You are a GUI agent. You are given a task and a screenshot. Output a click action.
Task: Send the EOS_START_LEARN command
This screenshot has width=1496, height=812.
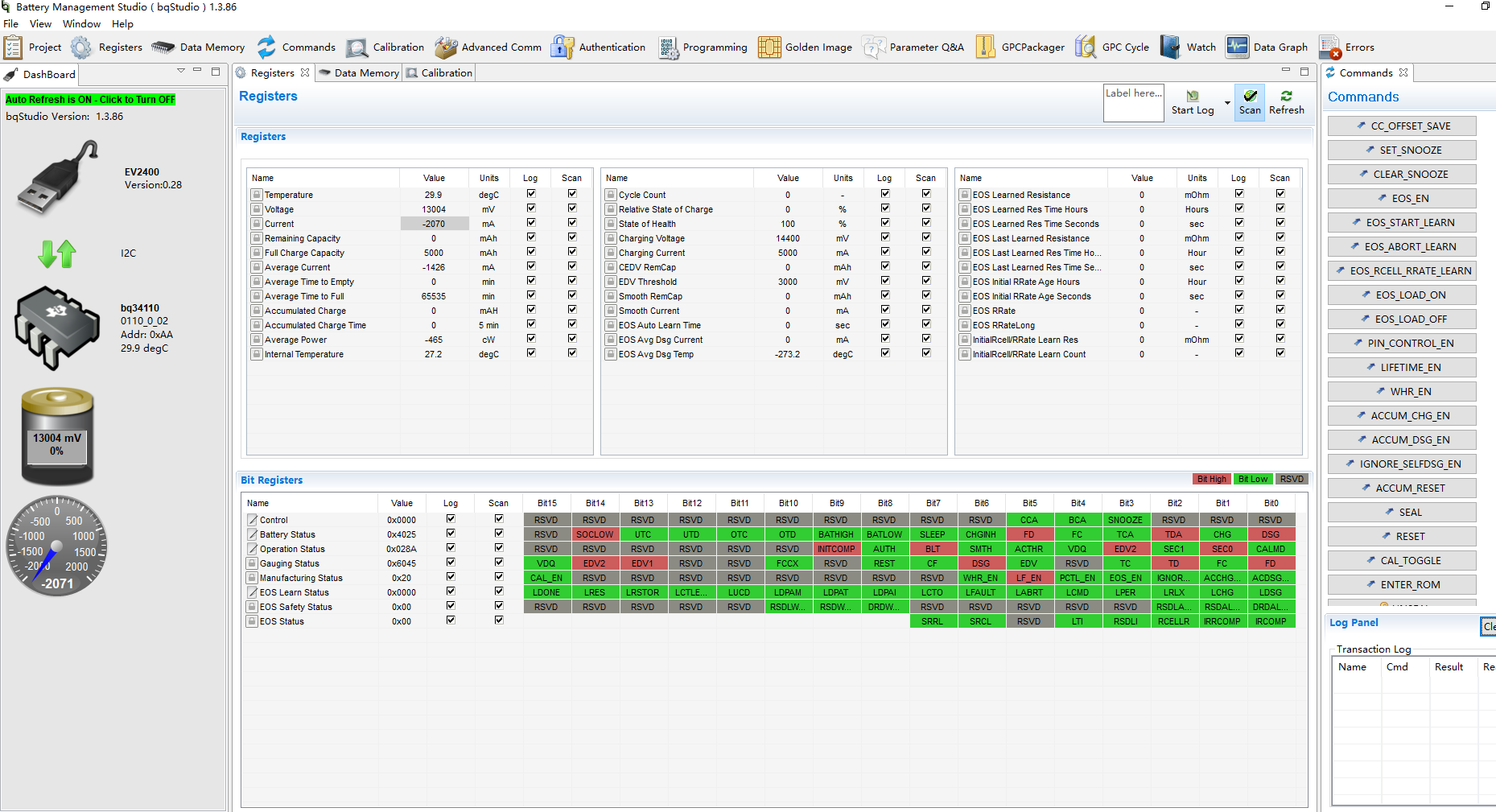coord(1402,223)
